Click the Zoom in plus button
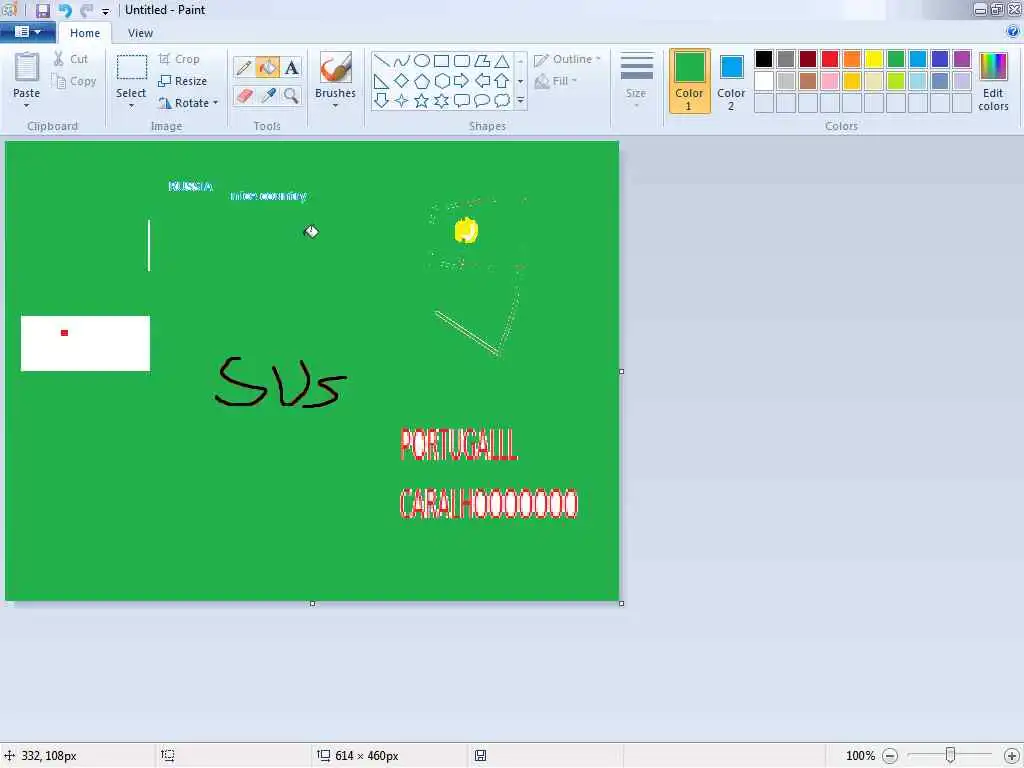This screenshot has height=768, width=1024. pyautogui.click(x=1012, y=756)
